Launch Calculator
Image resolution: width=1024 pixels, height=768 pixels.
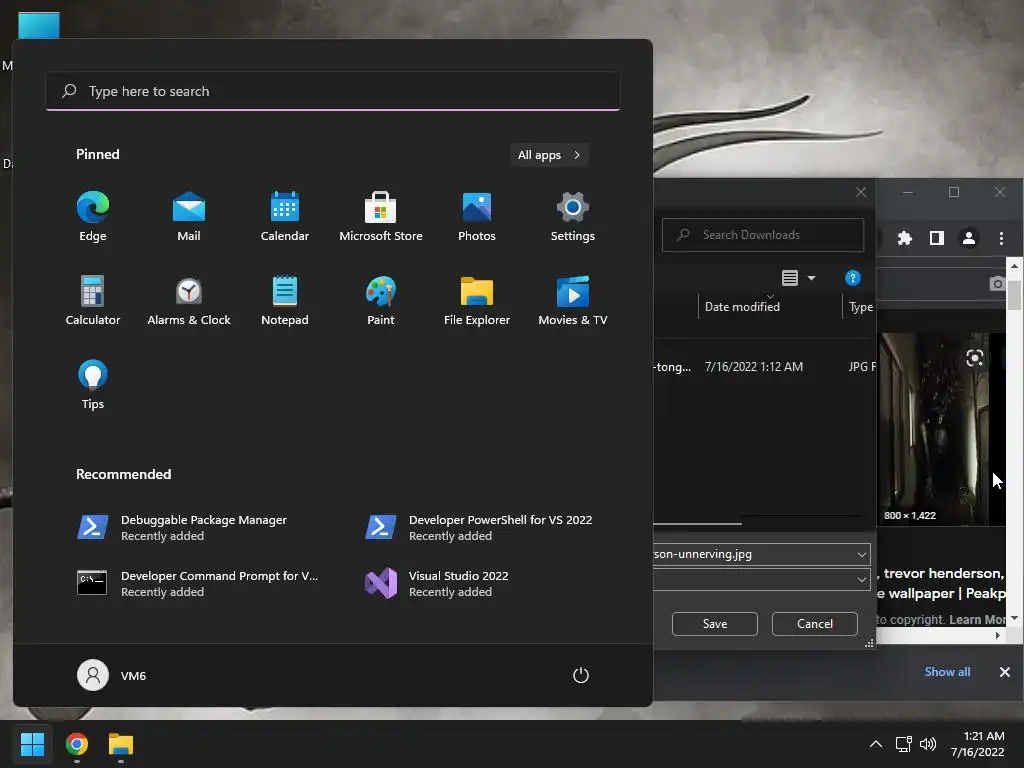[93, 300]
